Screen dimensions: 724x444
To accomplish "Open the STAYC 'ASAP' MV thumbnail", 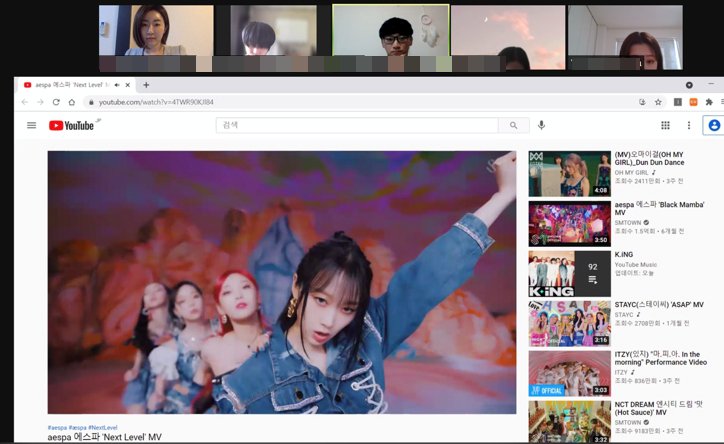I will tap(569, 324).
